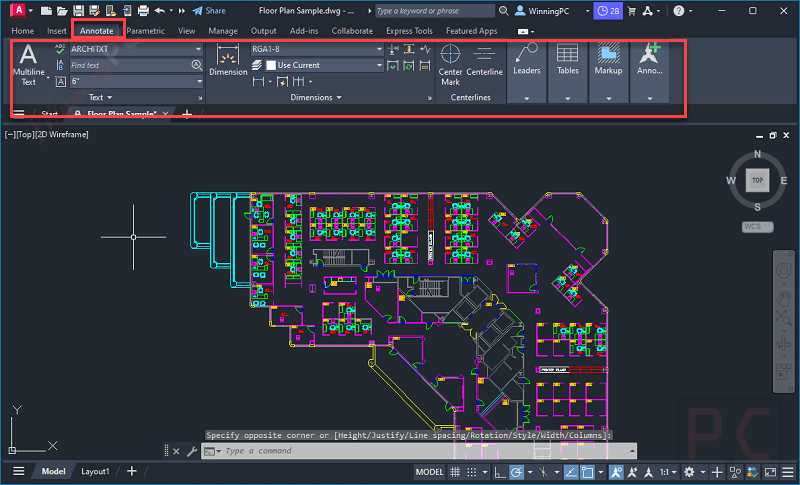Click the Pan hand icon in navigation bar
Image resolution: width=800 pixels, height=485 pixels.
pos(784,297)
